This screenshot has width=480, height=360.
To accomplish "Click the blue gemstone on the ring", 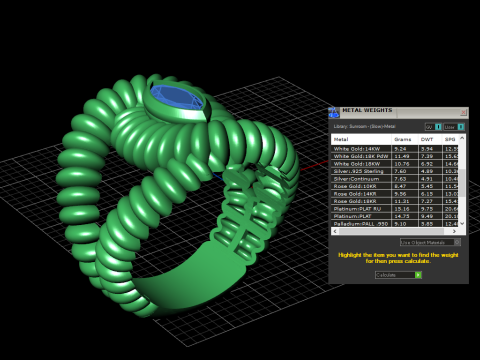I will 177,98.
